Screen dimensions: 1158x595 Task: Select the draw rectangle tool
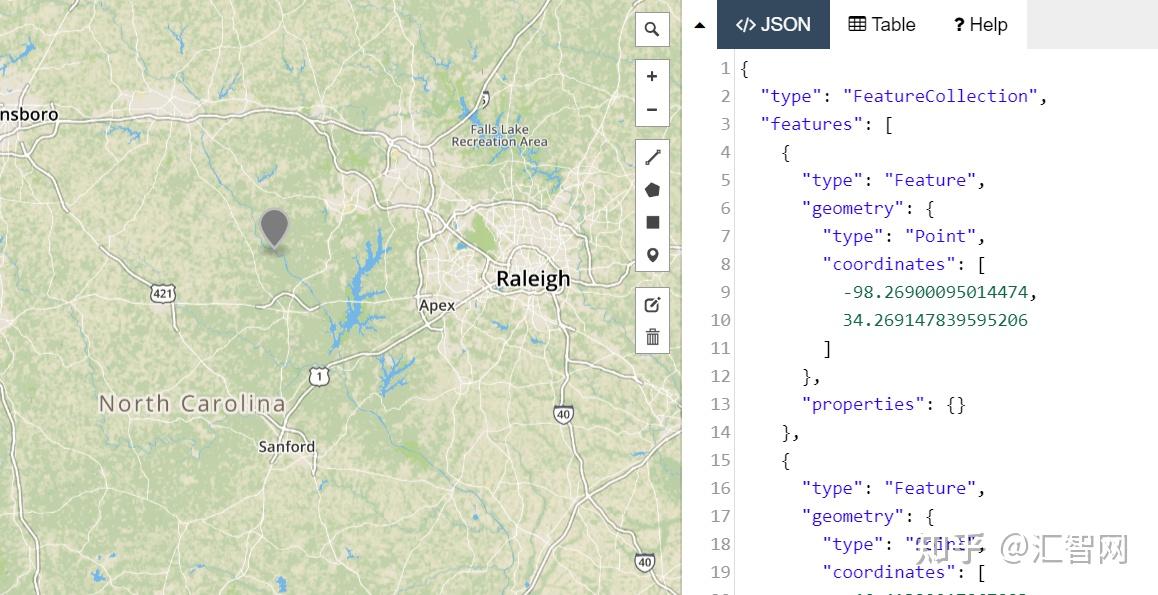pyautogui.click(x=652, y=222)
